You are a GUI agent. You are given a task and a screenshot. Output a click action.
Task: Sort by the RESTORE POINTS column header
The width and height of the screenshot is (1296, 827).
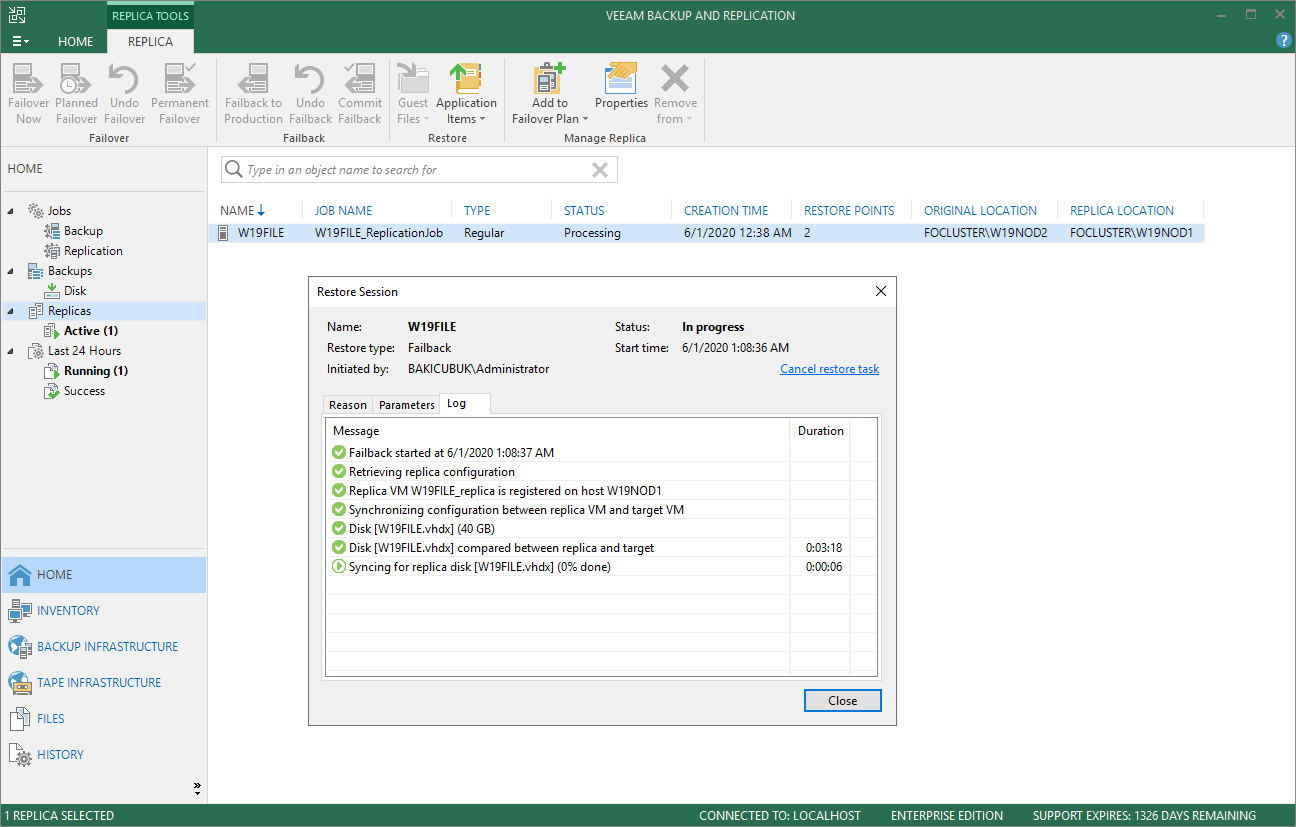click(x=849, y=211)
